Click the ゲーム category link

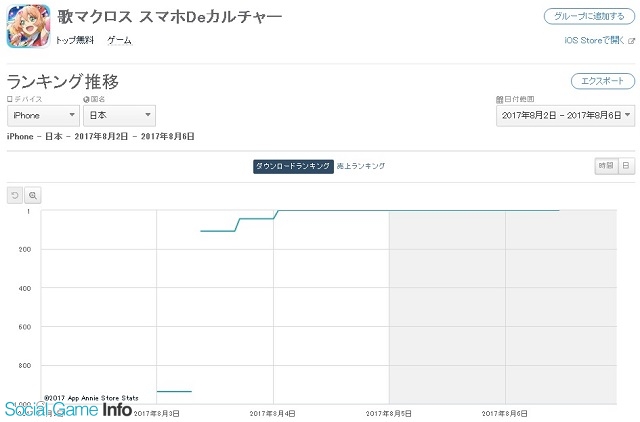tap(120, 40)
